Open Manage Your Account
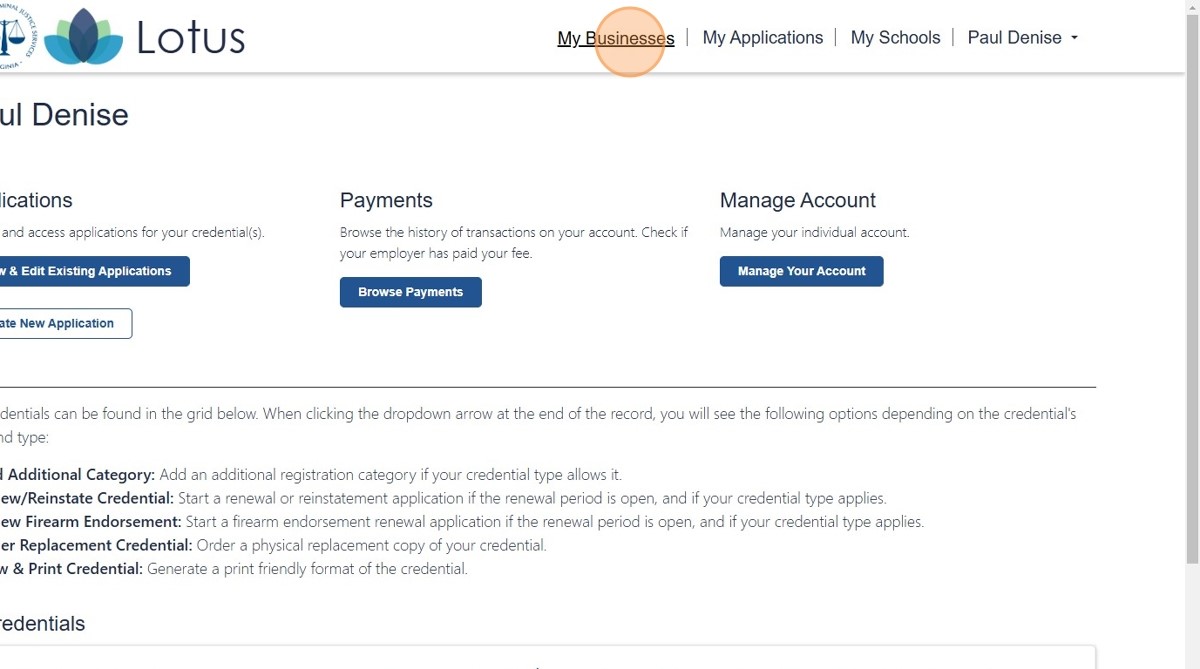1200x669 pixels. [801, 271]
